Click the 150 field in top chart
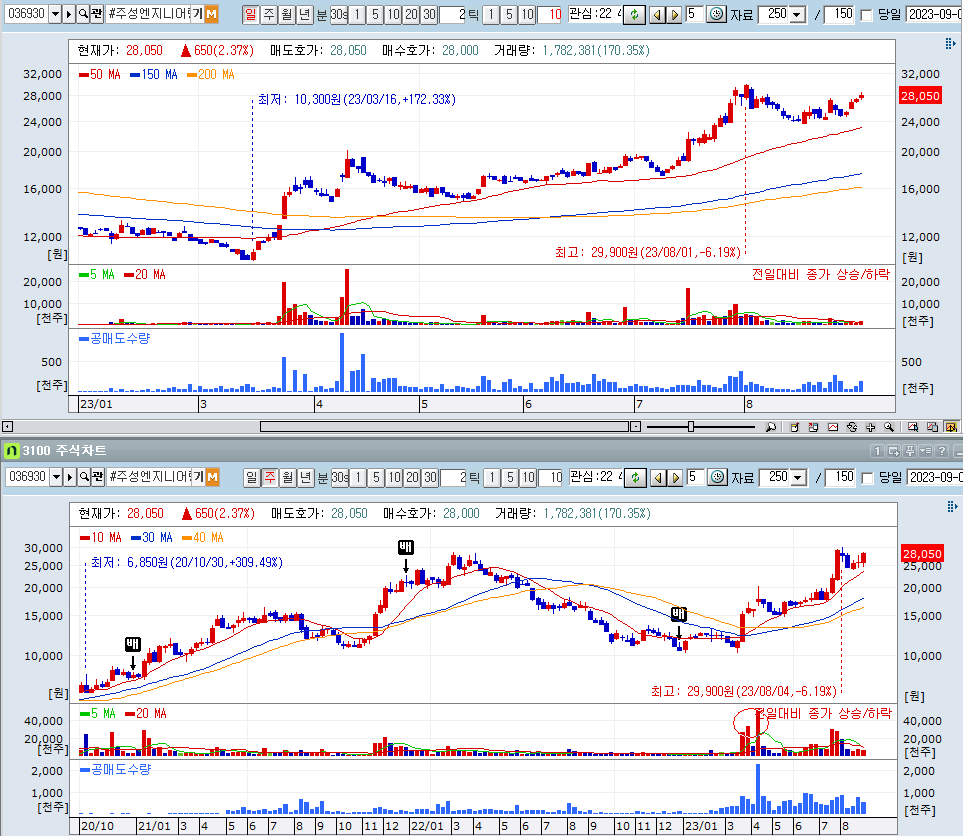The image size is (963, 836). [840, 14]
